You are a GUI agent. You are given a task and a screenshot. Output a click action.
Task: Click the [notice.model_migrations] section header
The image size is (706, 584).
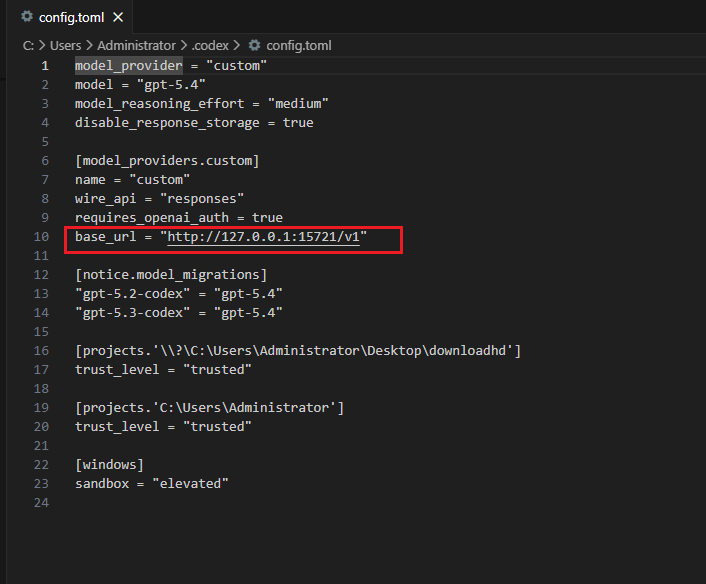[171, 275]
